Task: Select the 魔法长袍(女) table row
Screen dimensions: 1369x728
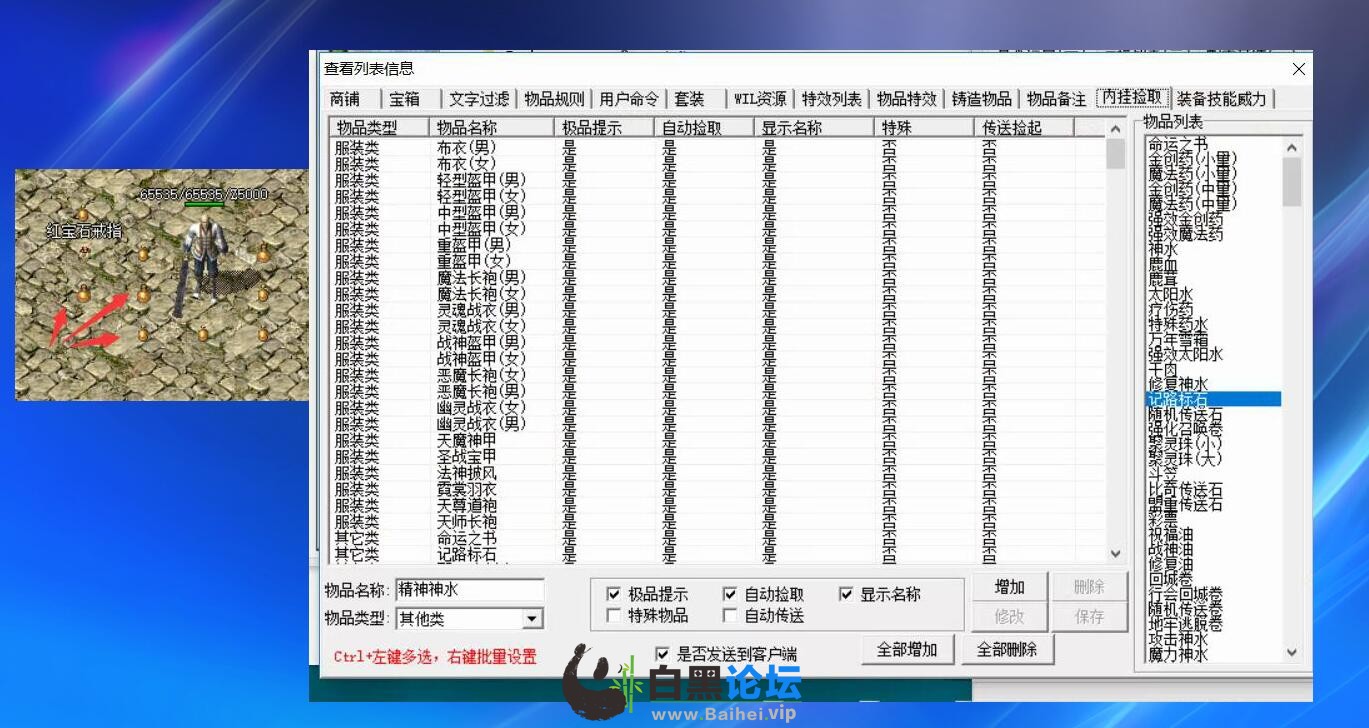Action: click(x=717, y=294)
